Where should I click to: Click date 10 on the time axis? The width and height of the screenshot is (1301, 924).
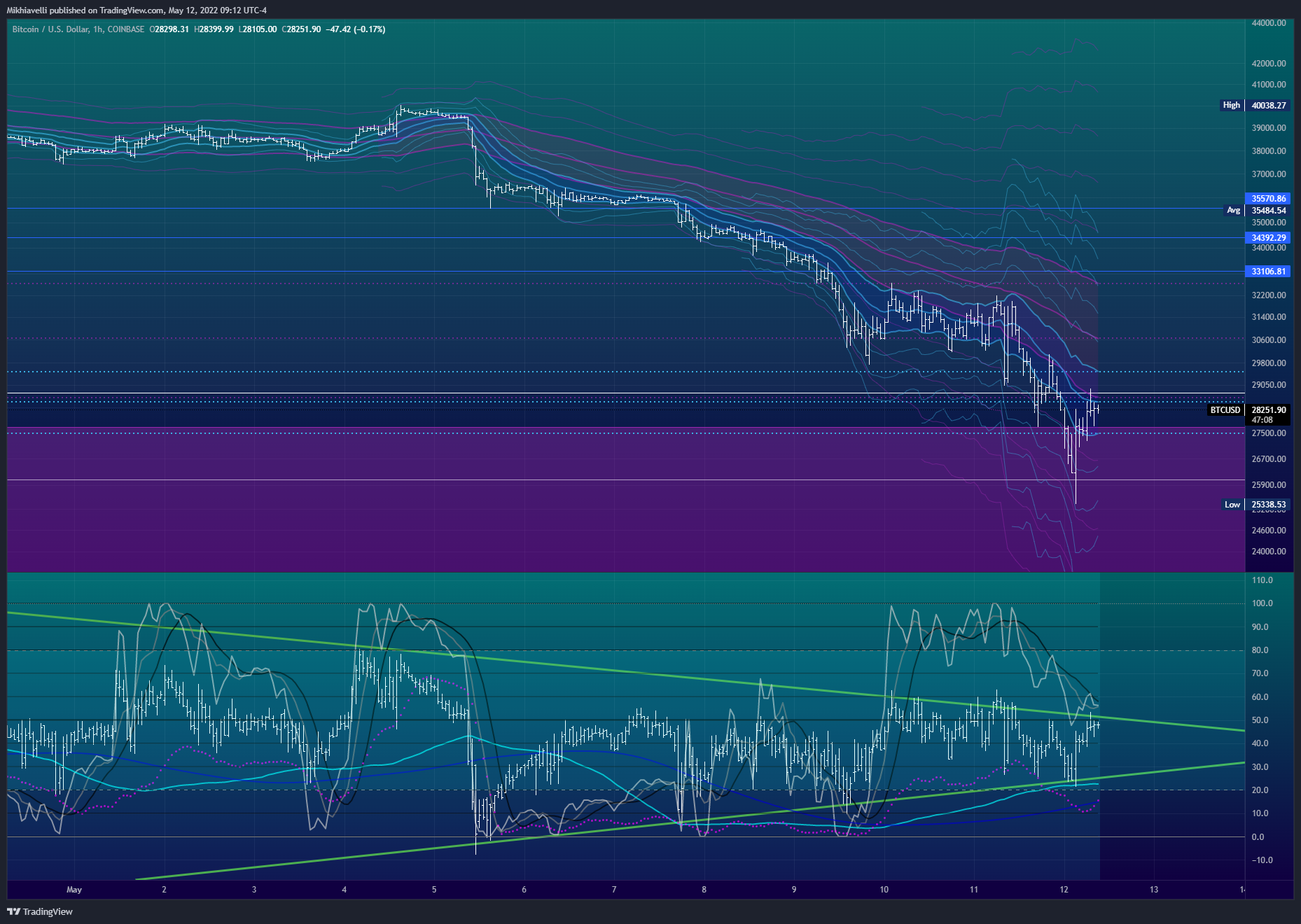point(884,890)
